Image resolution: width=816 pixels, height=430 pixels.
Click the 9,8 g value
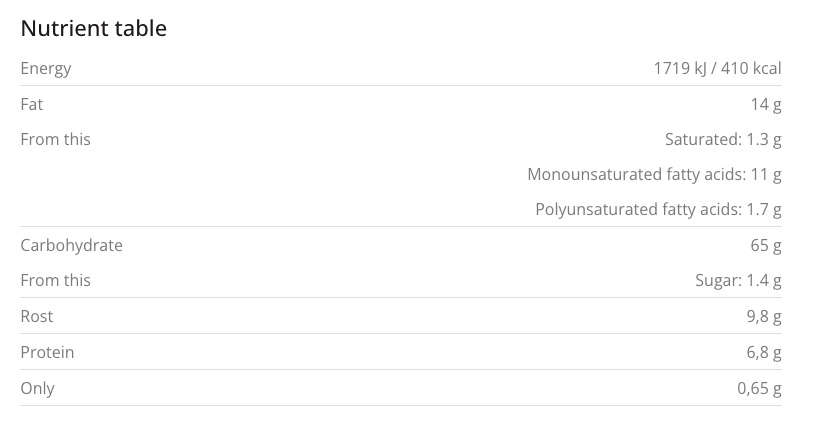tap(762, 316)
